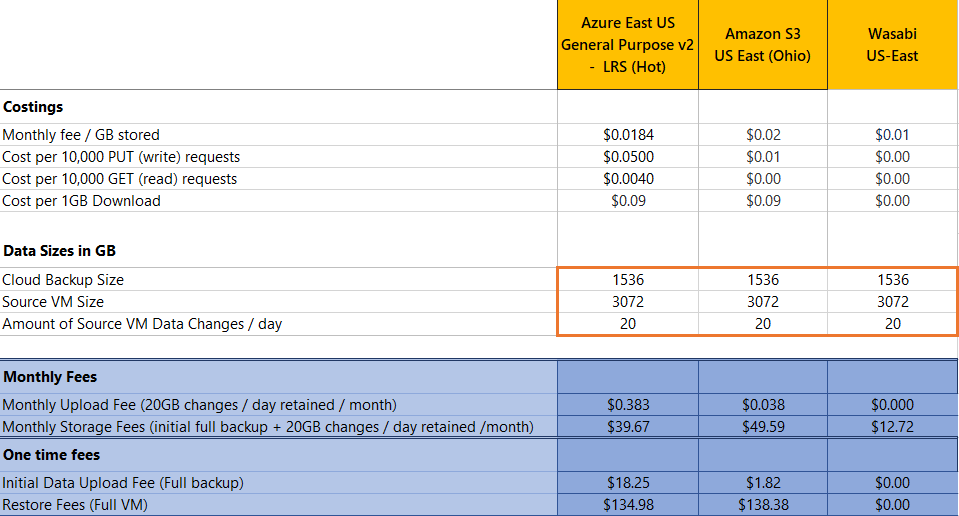Select Wasabi data changes per day cell

(x=892, y=323)
